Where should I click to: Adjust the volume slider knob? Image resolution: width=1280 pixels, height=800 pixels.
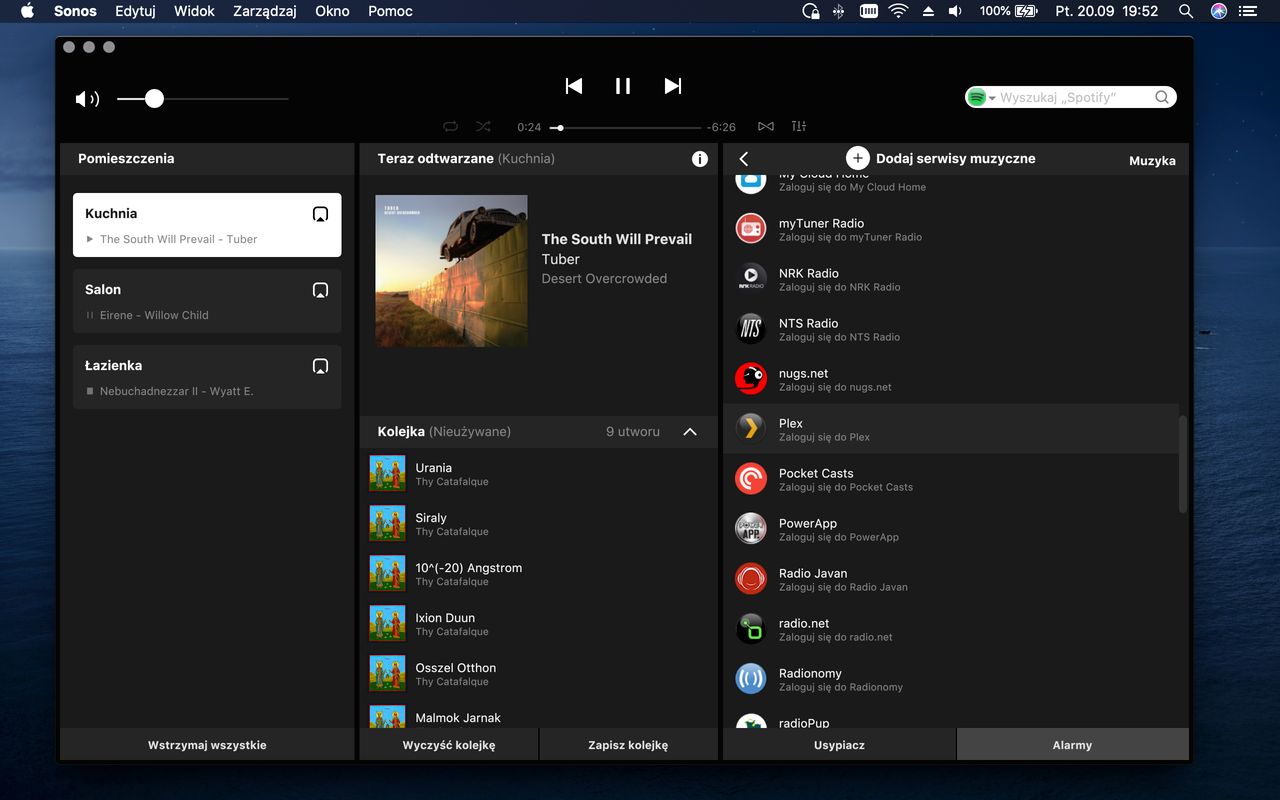(x=154, y=99)
